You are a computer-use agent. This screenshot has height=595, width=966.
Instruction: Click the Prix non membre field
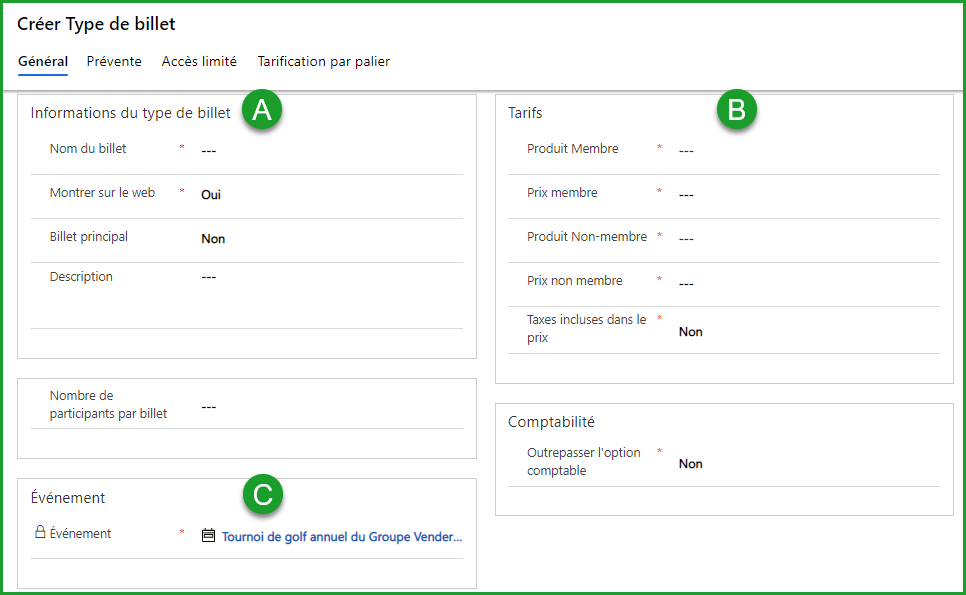800,283
